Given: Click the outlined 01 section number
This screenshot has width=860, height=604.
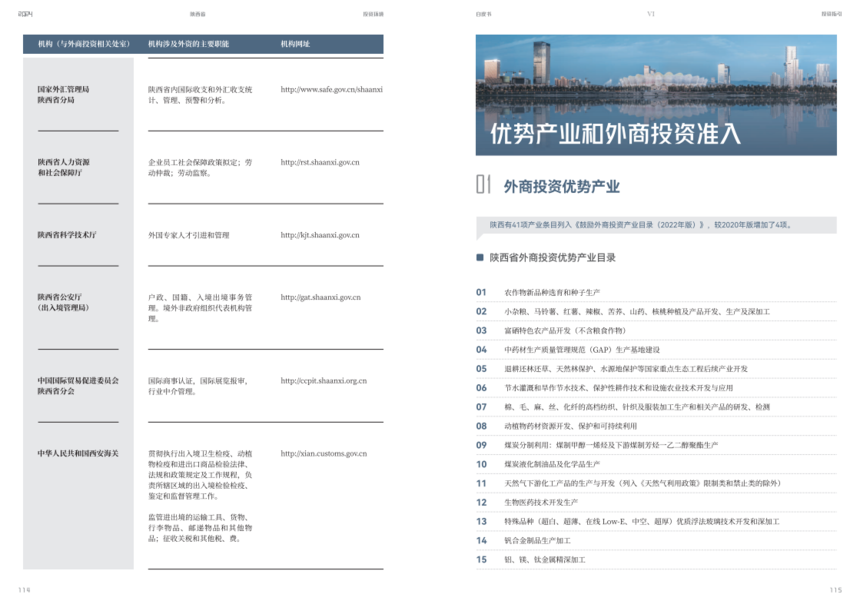Looking at the screenshot, I should pos(483,184).
